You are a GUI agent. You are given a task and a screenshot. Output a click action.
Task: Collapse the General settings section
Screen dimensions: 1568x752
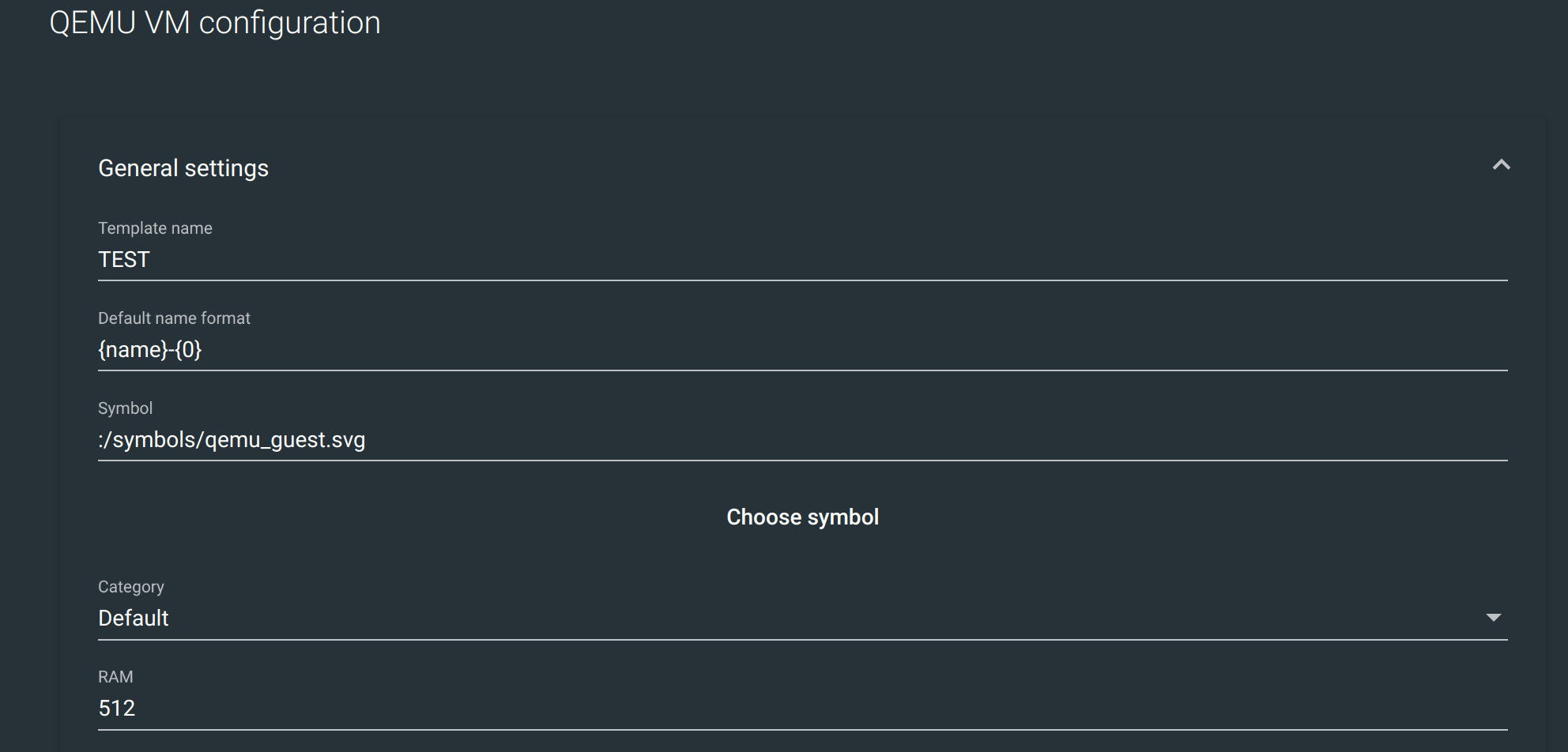pos(1501,165)
